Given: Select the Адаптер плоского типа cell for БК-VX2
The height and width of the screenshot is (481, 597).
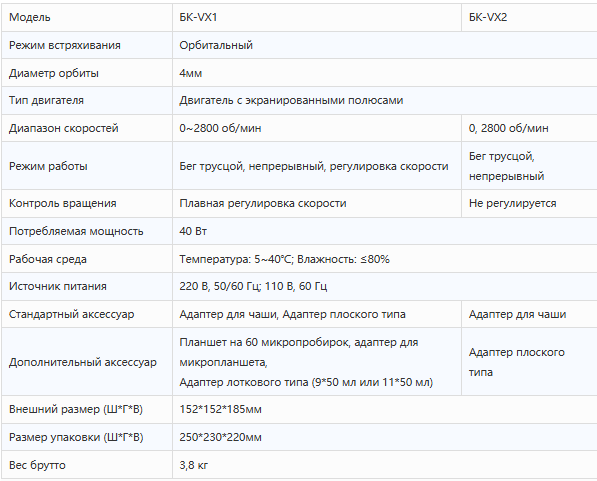Looking at the screenshot, I should point(529,361).
